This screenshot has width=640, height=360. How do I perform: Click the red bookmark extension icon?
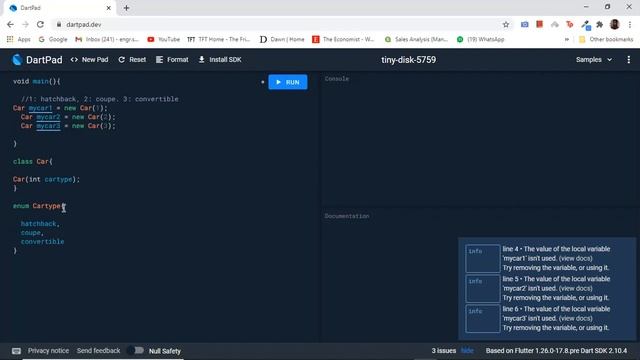click(539, 24)
